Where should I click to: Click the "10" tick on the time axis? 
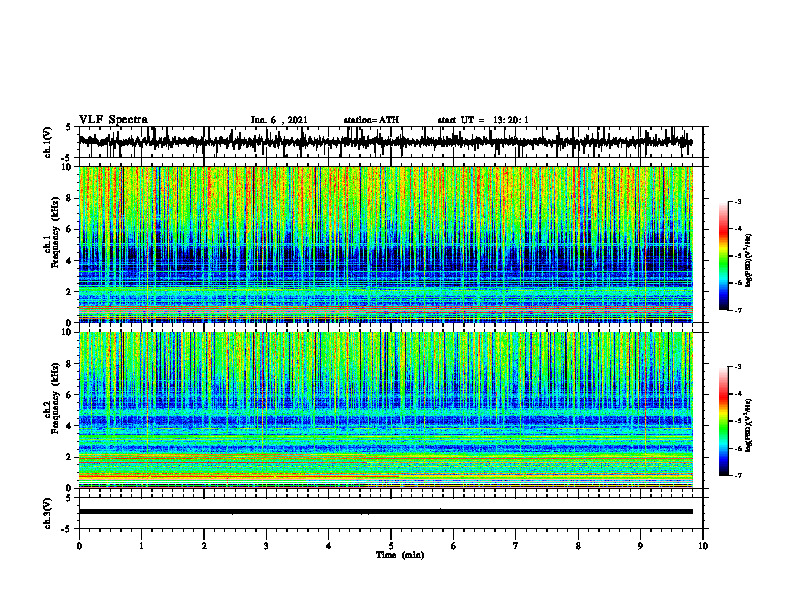click(x=703, y=546)
